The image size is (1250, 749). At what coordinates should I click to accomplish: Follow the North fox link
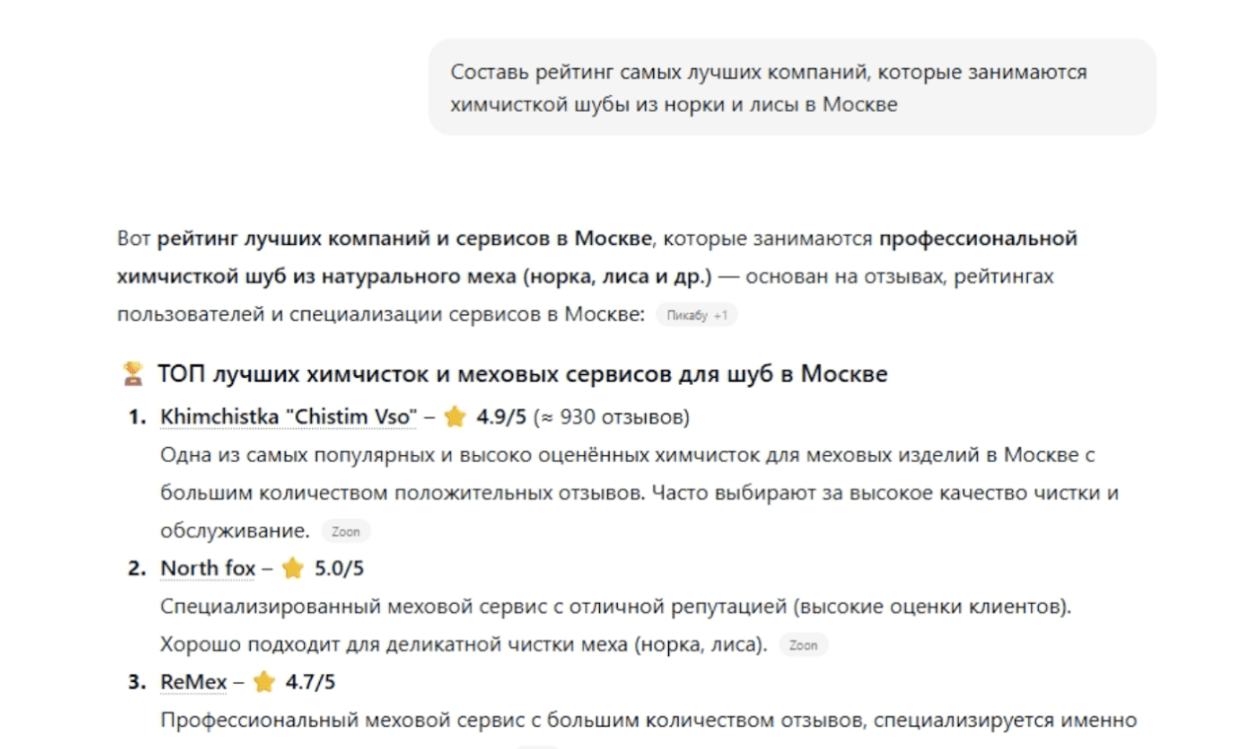pyautogui.click(x=208, y=569)
